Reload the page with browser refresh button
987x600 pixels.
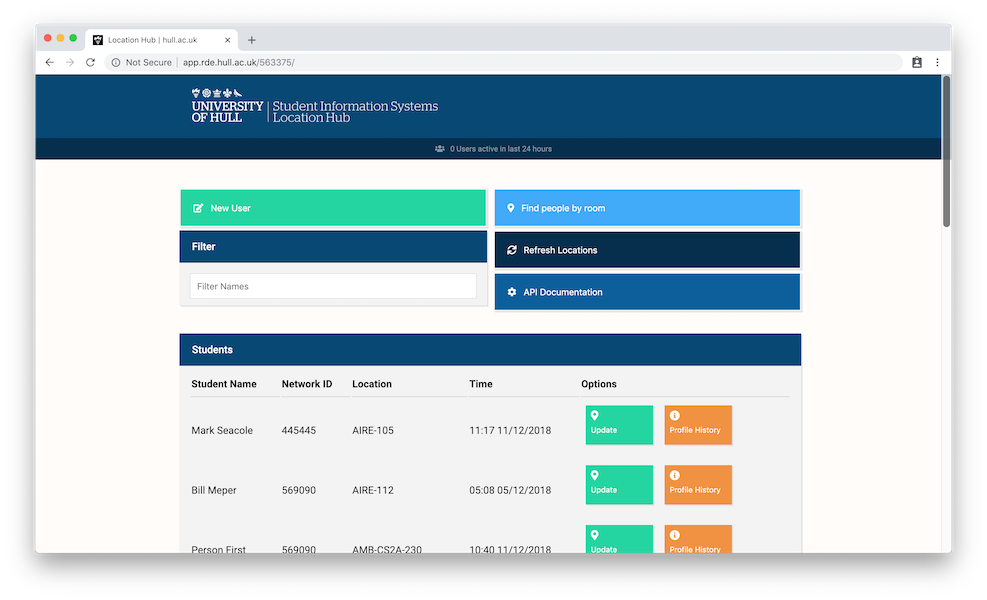(x=90, y=62)
